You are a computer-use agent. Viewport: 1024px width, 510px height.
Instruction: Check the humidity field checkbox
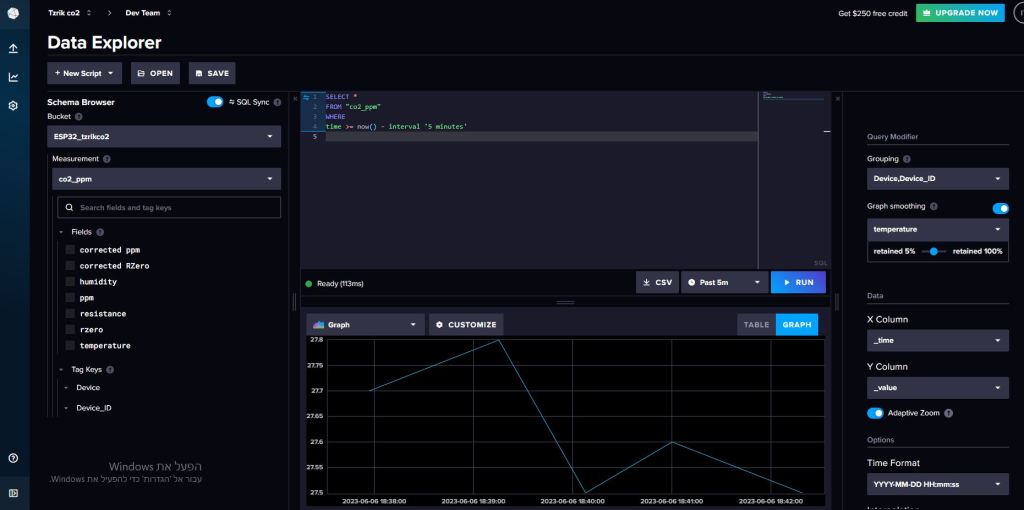point(70,282)
